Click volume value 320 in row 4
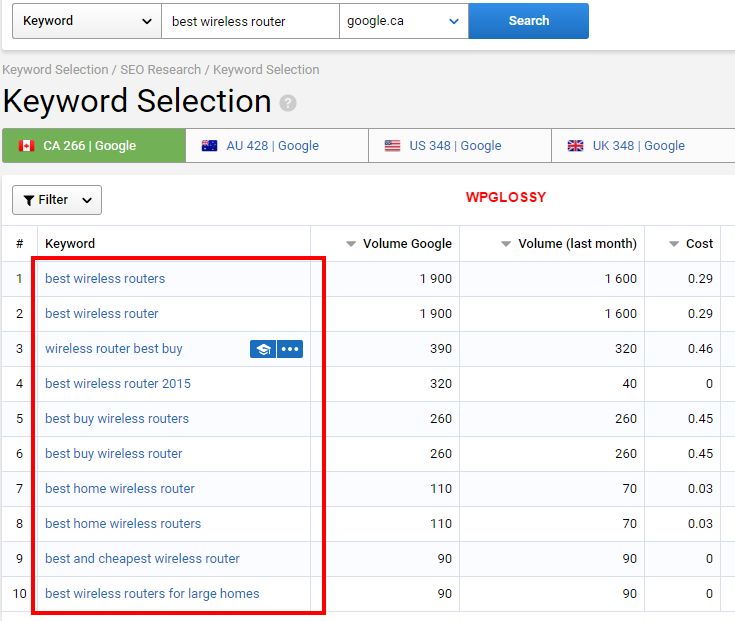The width and height of the screenshot is (735, 621). (441, 384)
